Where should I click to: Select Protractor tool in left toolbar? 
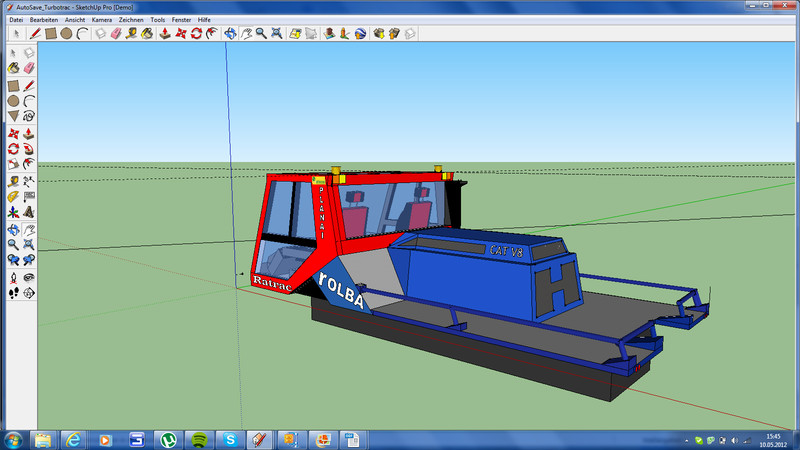click(x=13, y=197)
